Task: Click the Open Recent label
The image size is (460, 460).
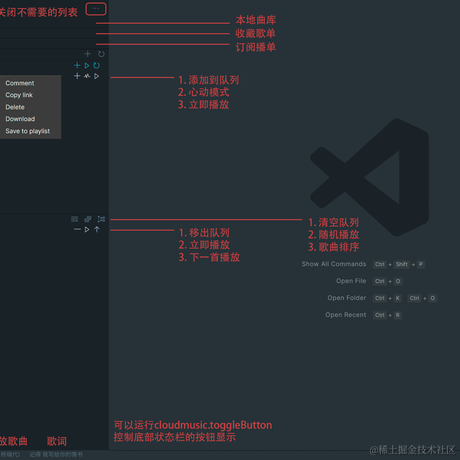Action: (346, 315)
